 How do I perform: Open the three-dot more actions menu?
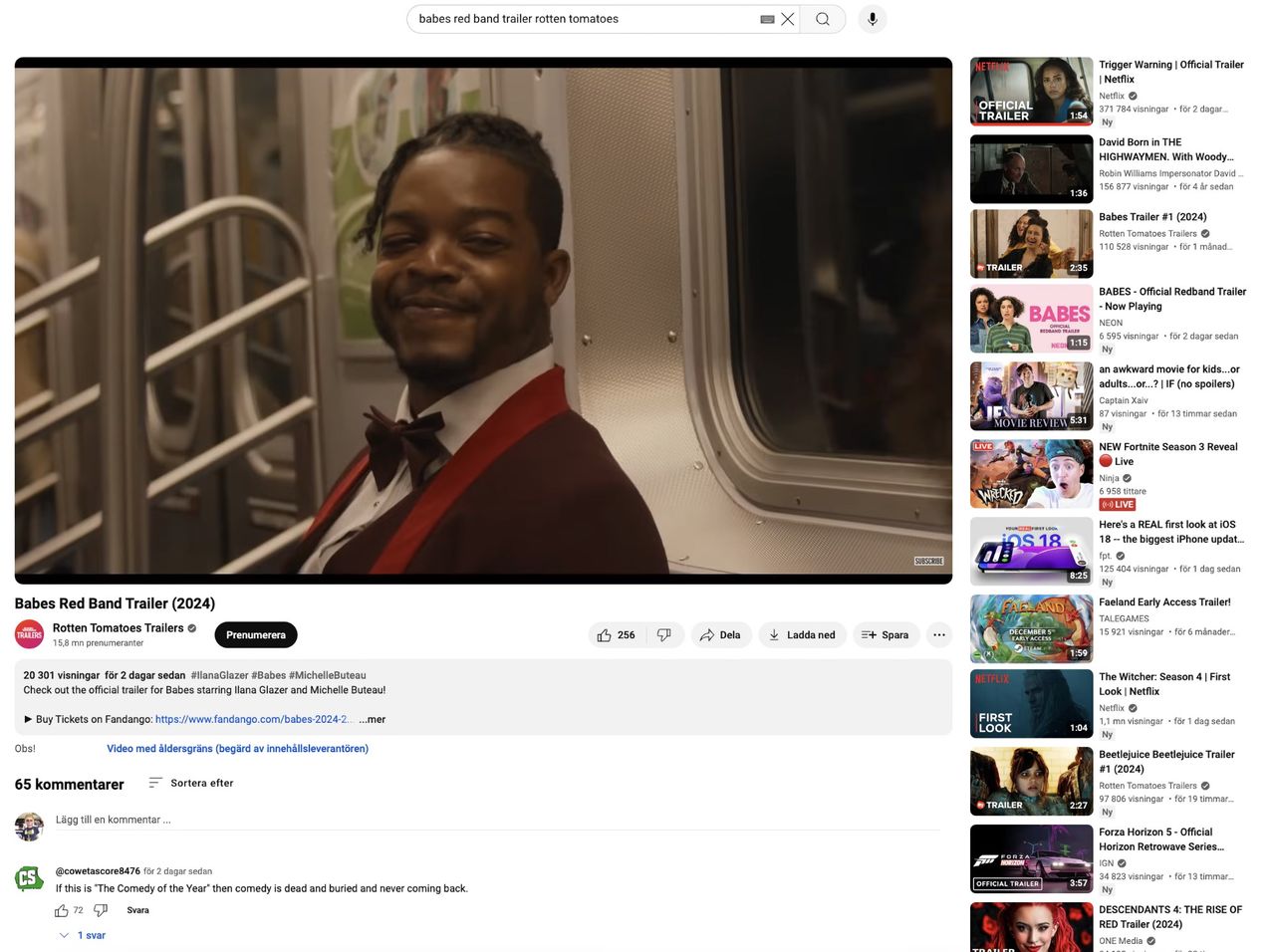pyautogui.click(x=938, y=635)
